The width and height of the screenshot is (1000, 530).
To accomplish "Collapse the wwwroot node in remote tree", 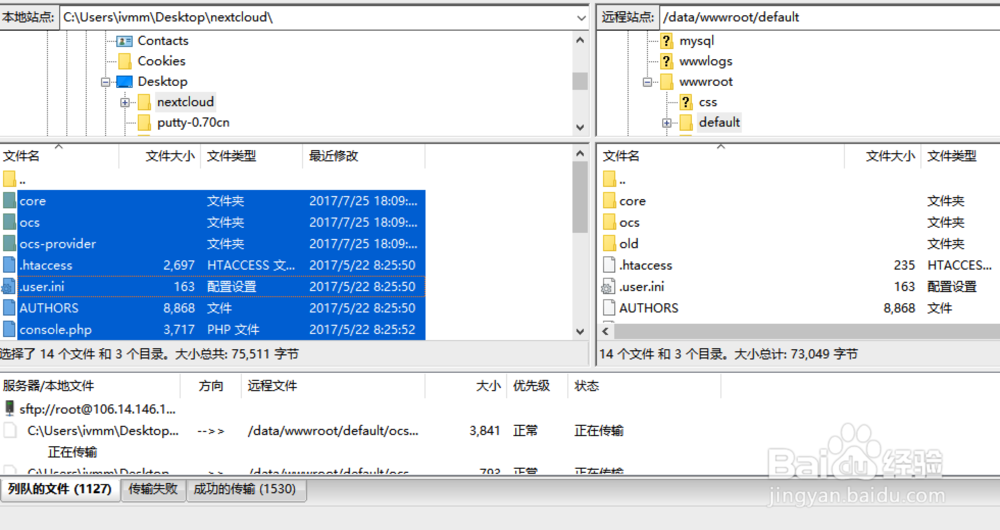I will (647, 82).
